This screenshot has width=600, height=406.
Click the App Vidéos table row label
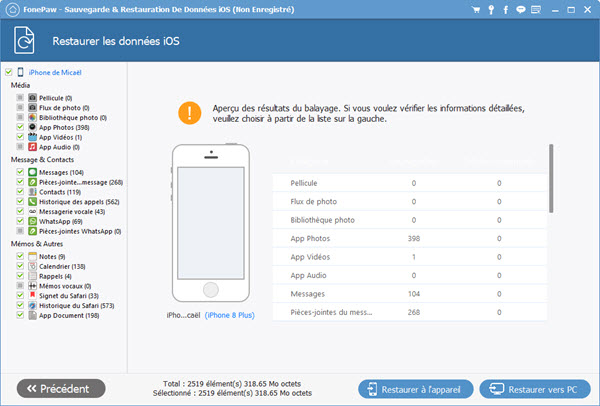pos(310,257)
